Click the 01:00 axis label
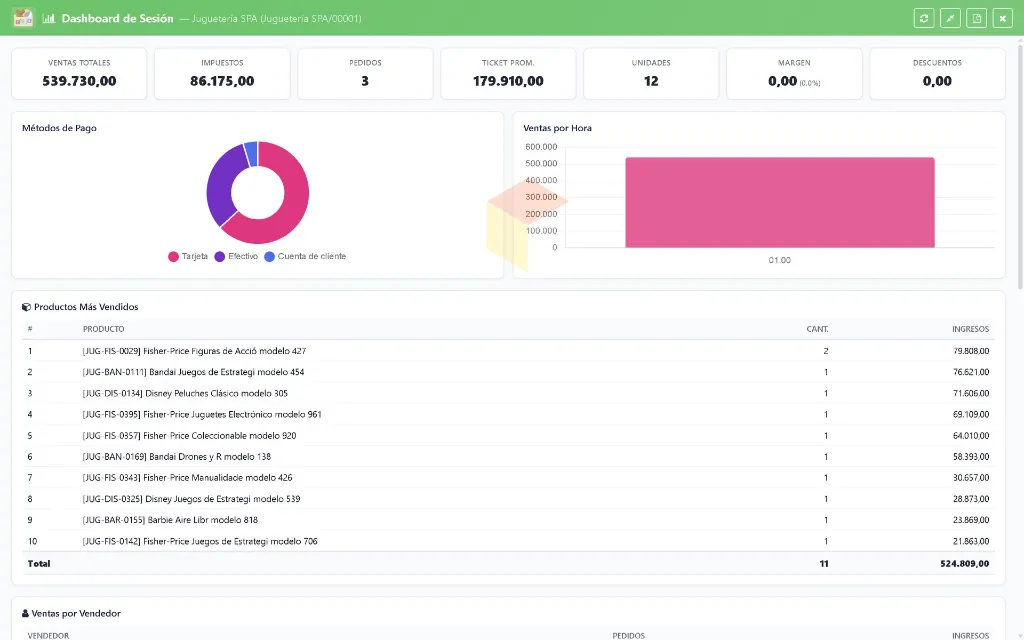Image resolution: width=1024 pixels, height=640 pixels. click(779, 260)
